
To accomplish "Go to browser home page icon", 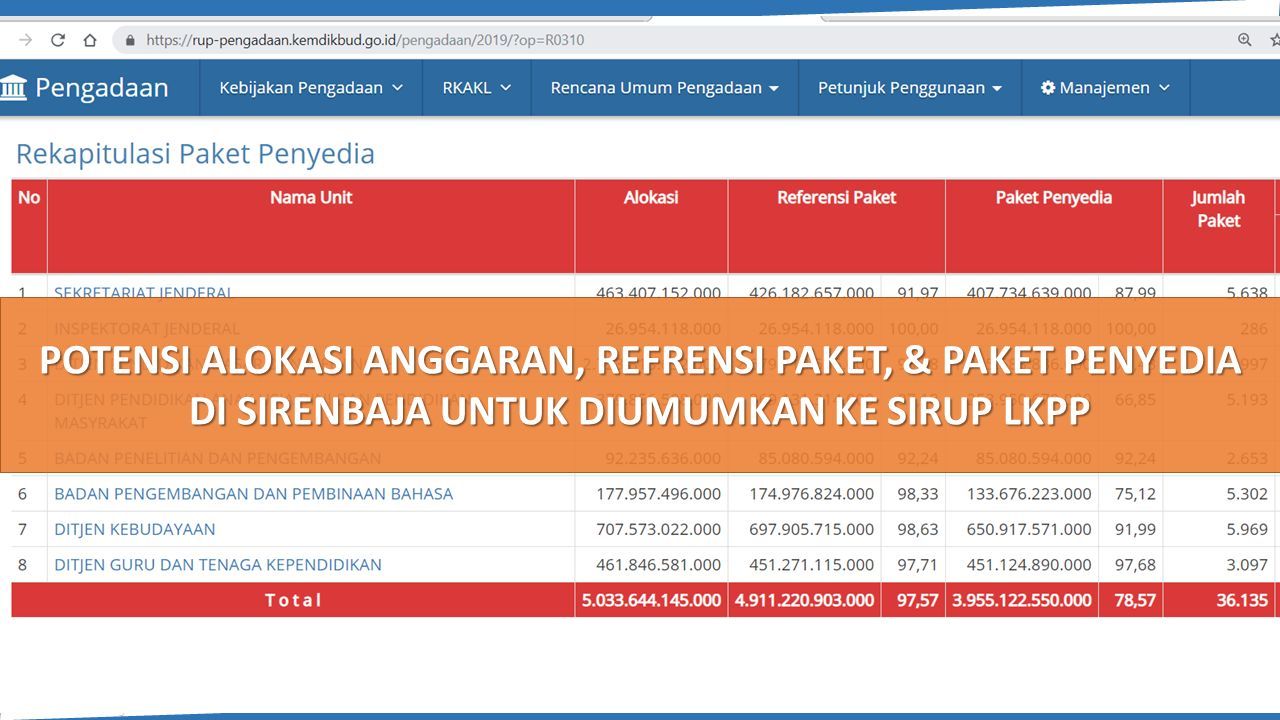I will click(x=90, y=40).
